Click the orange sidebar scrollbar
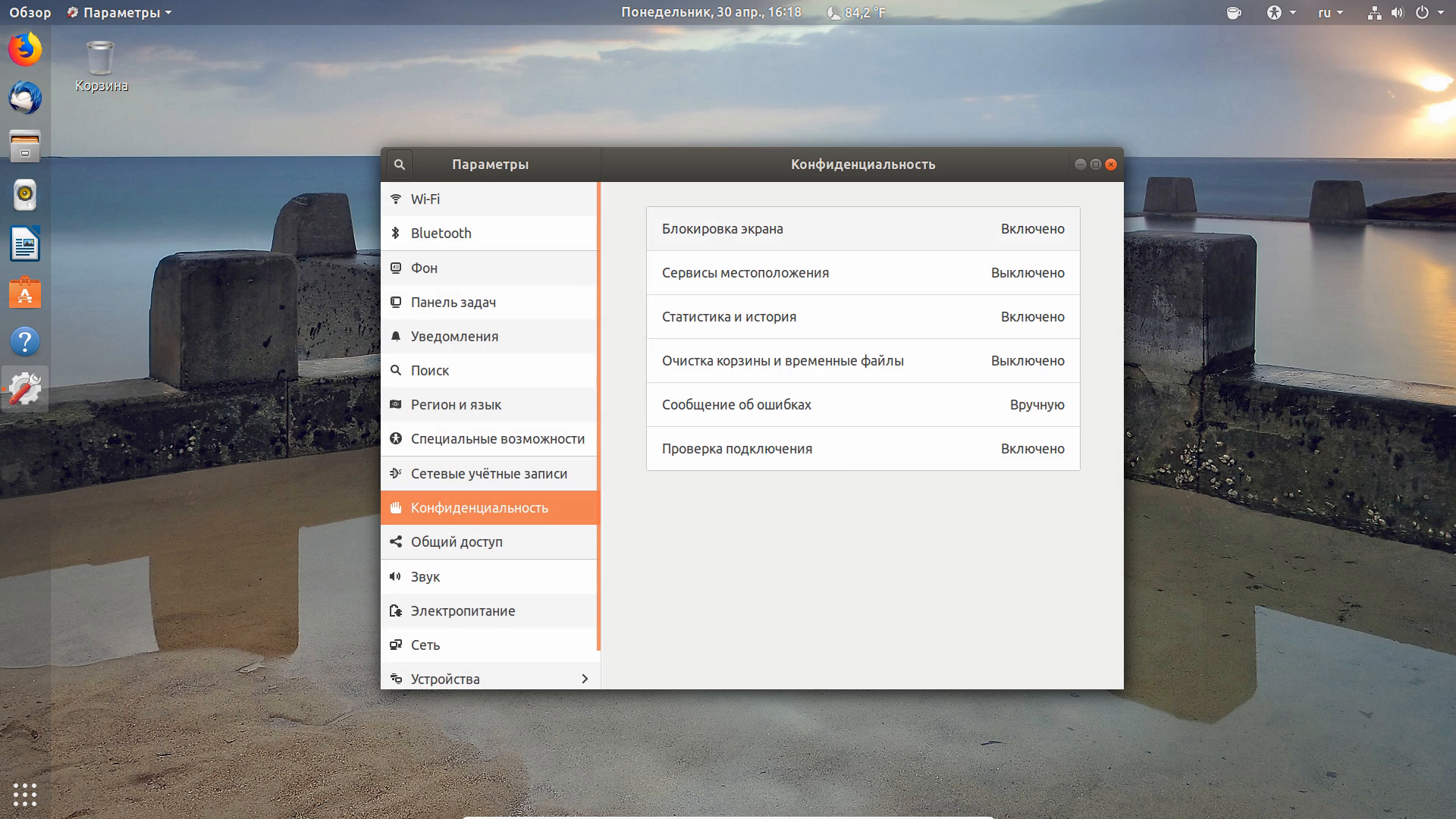 pyautogui.click(x=599, y=416)
